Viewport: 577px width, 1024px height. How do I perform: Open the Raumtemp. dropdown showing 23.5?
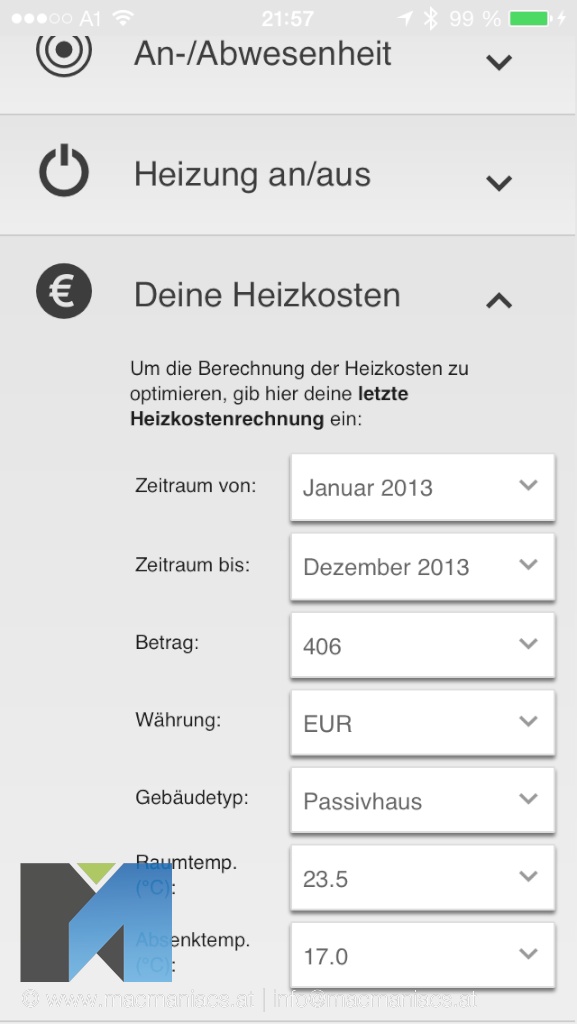coord(423,878)
